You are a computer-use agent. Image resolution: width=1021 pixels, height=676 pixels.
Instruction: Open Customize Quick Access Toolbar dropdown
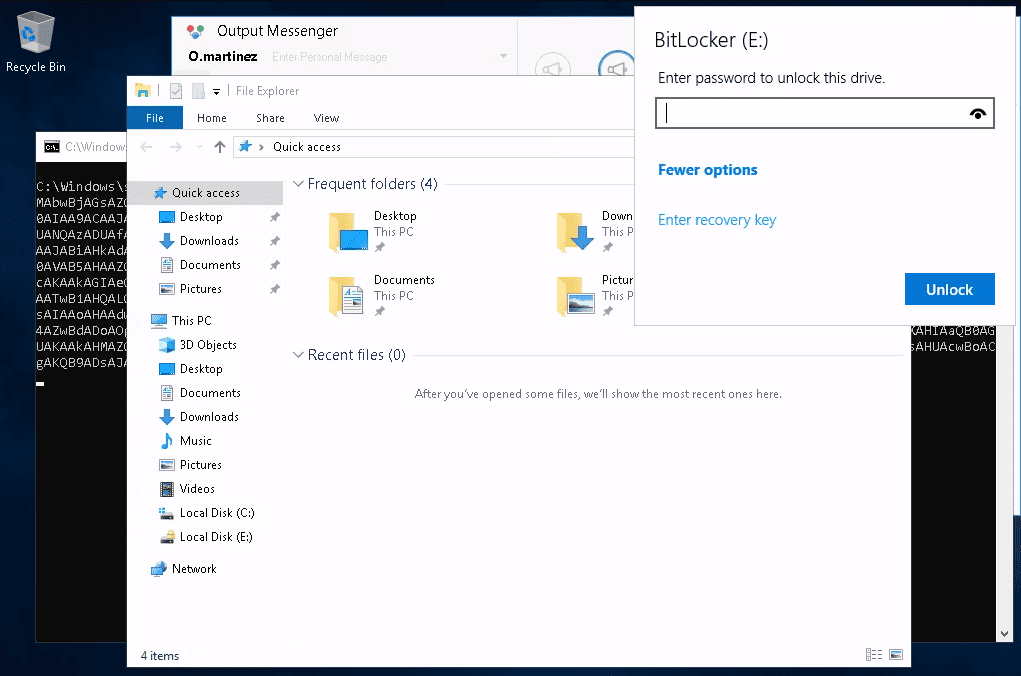pos(217,92)
